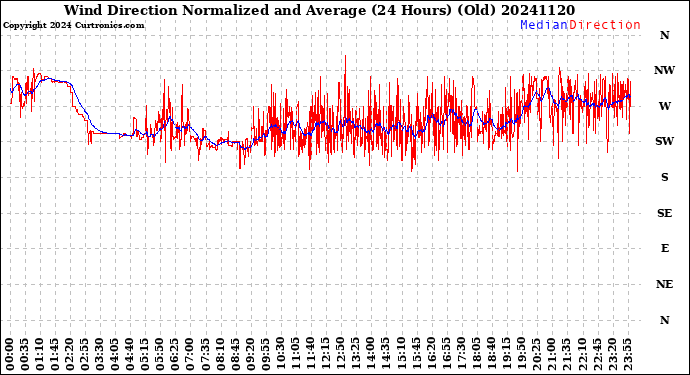Select the red "Direction" legend label
The height and width of the screenshot is (375, 690).
(x=605, y=25)
